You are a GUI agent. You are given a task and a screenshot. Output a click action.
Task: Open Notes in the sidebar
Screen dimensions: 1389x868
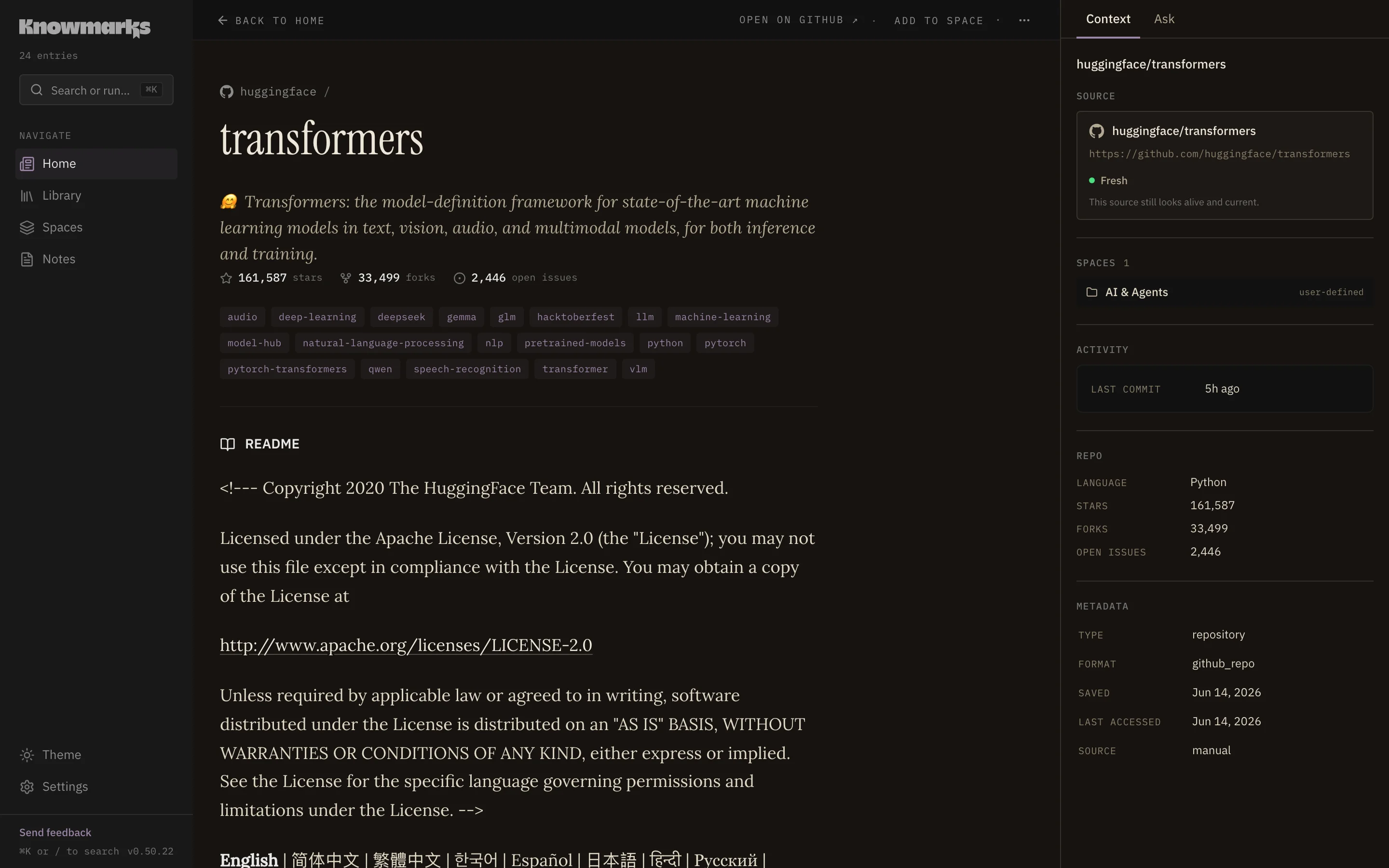[x=96, y=259]
